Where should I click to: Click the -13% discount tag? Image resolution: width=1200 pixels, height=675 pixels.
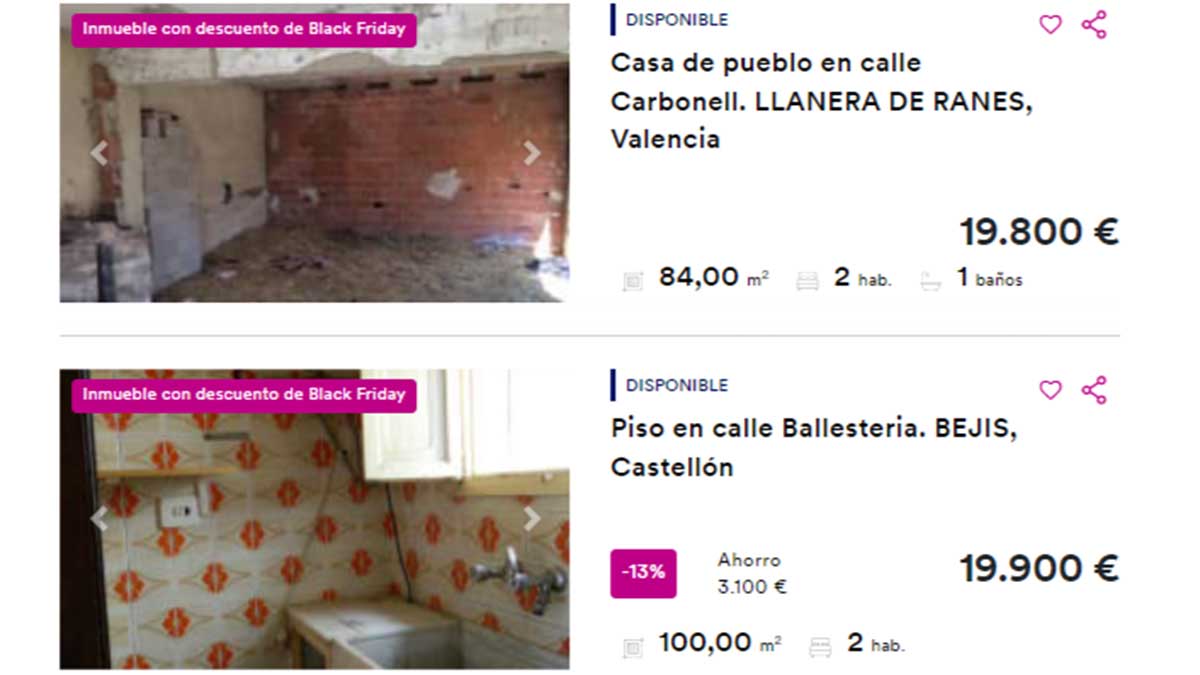643,574
